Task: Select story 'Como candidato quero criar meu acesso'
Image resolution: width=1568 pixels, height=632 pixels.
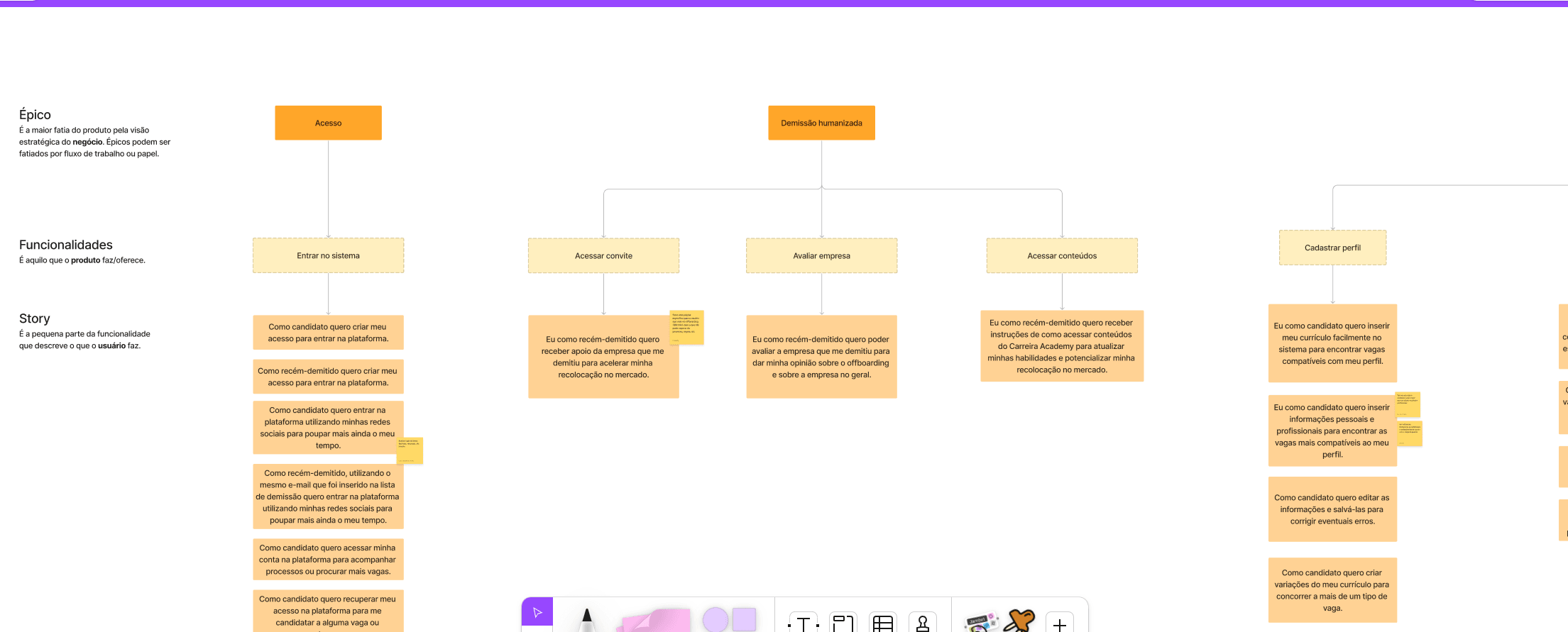Action: point(328,333)
